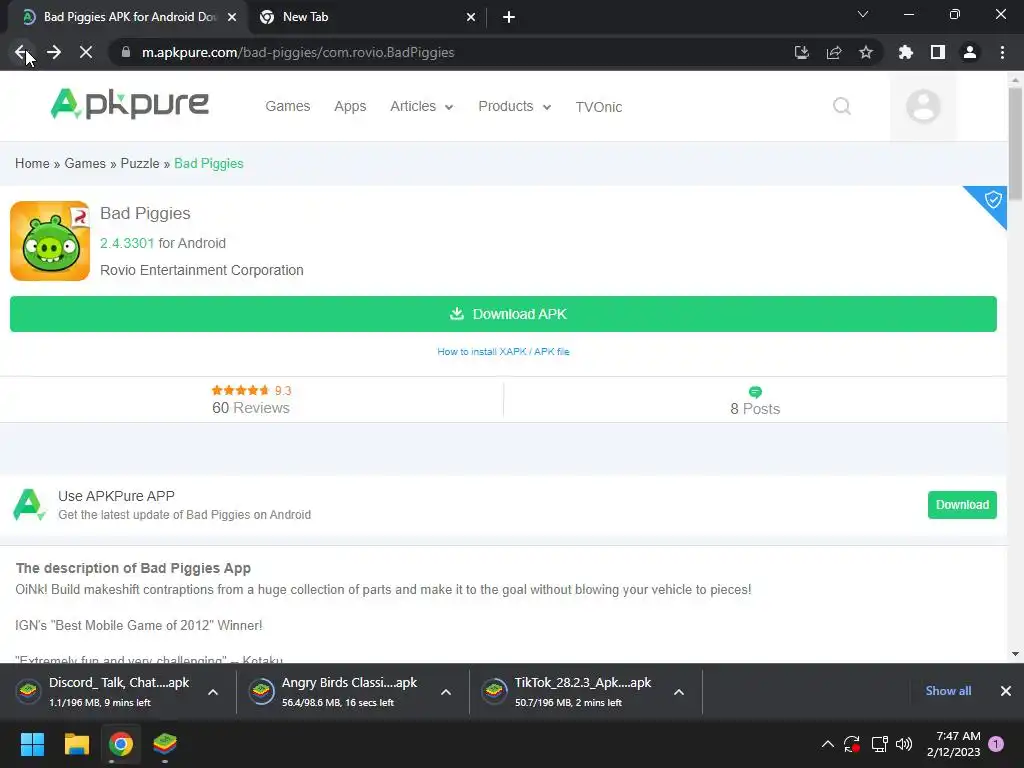Expand the Products dropdown menu
The width and height of the screenshot is (1024, 768).
515,106
